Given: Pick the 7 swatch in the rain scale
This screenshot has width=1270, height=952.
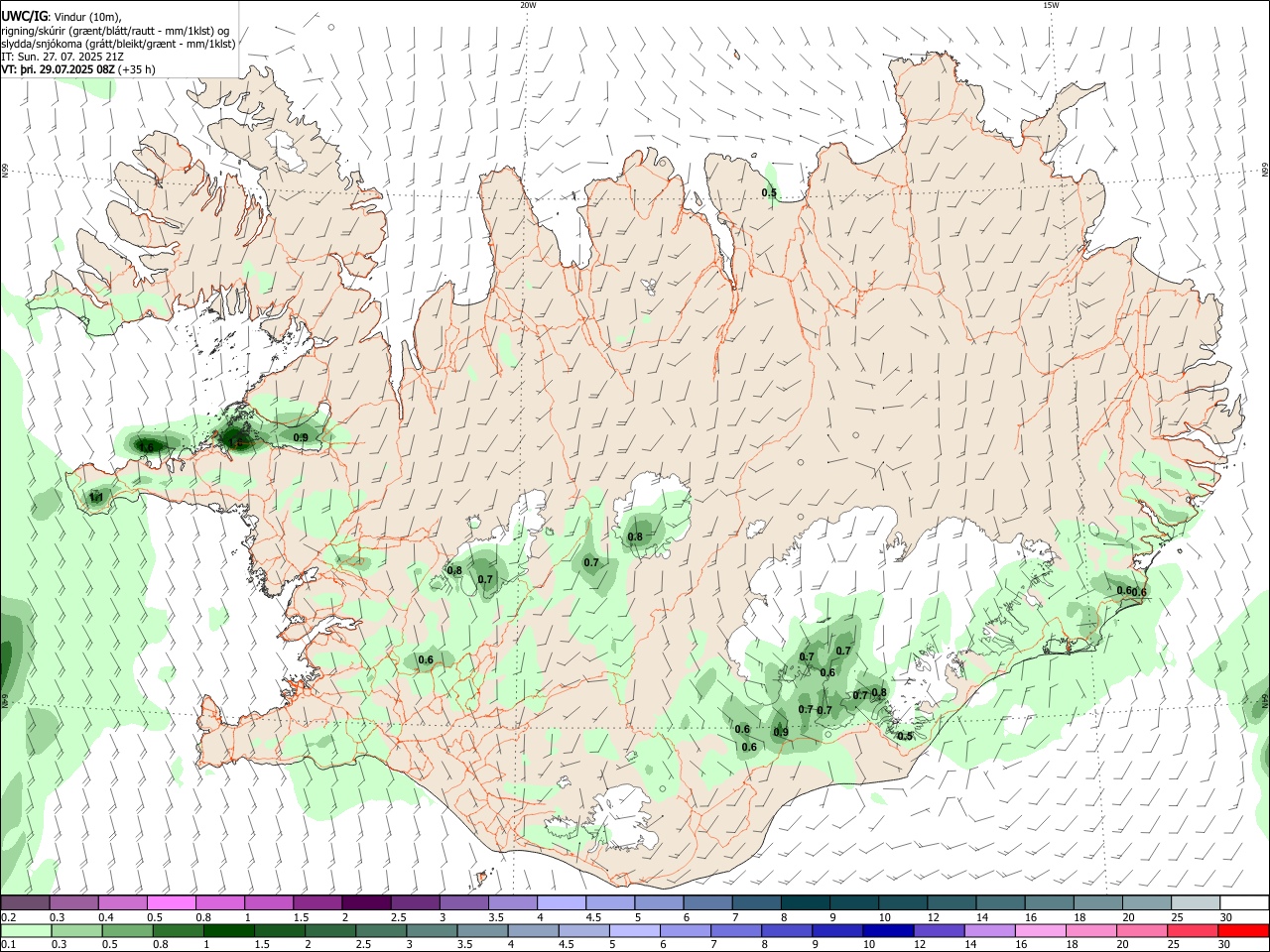Looking at the screenshot, I should click(x=735, y=931).
